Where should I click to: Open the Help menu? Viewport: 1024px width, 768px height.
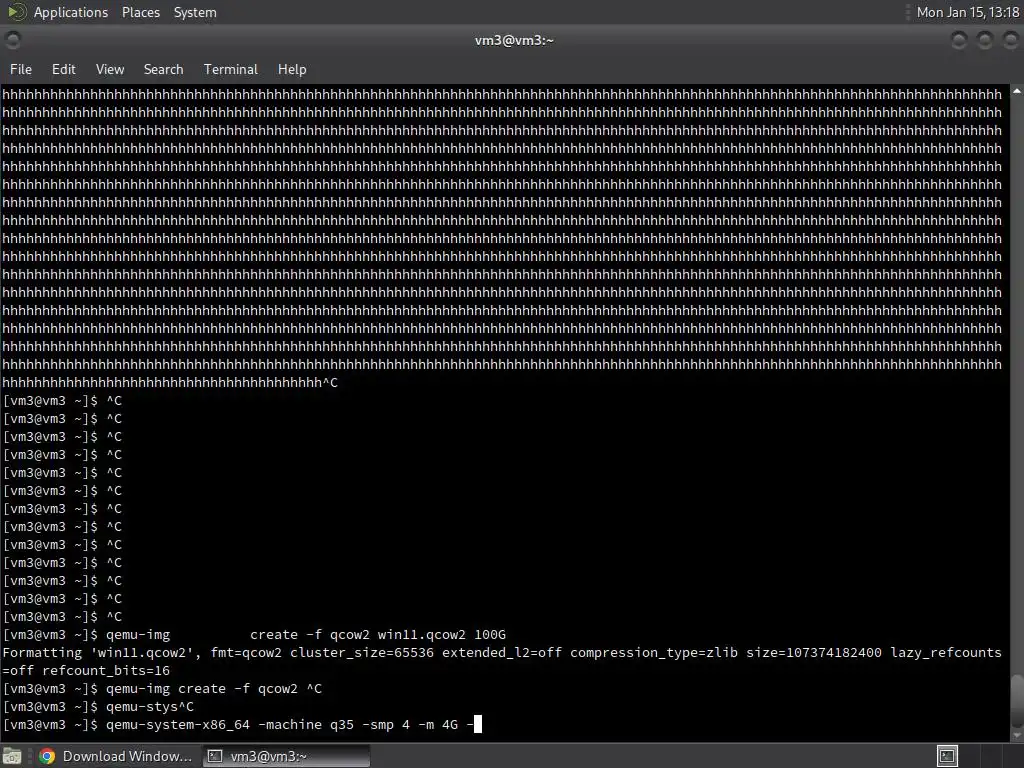point(292,69)
